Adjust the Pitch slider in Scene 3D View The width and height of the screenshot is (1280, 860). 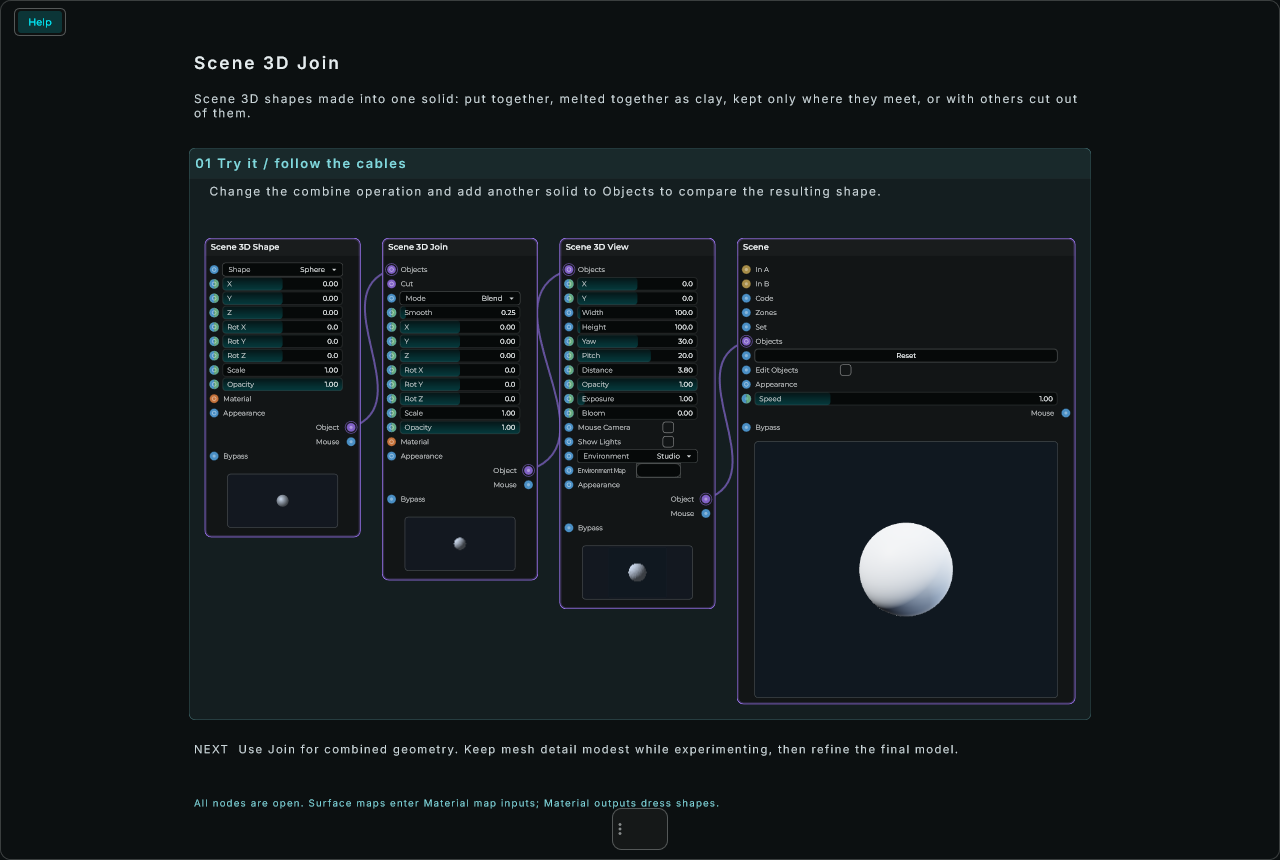pos(637,356)
